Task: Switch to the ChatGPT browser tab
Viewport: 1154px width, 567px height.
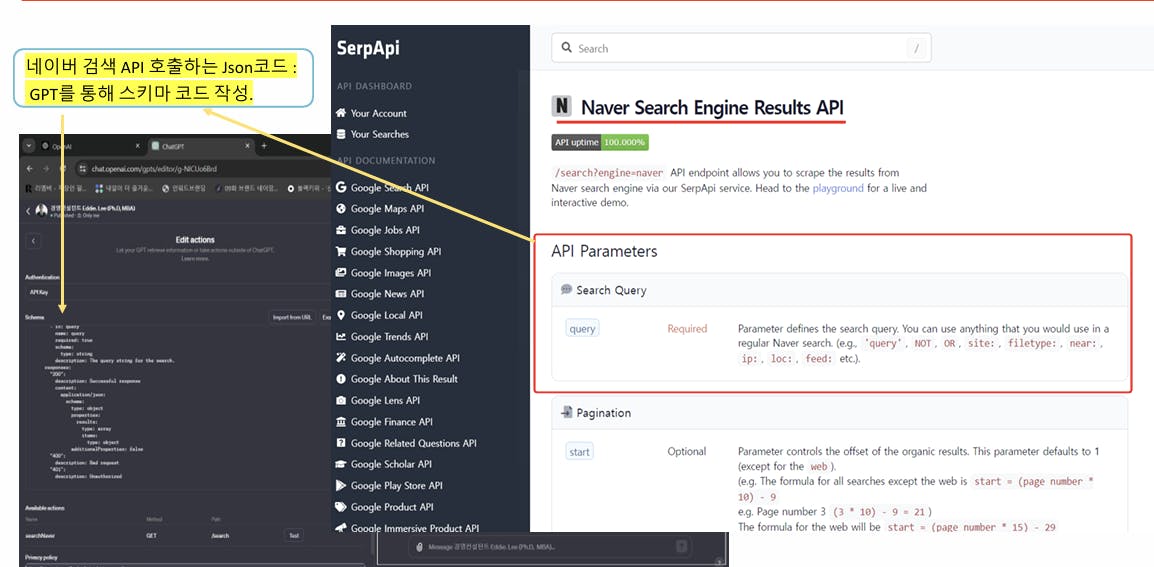Action: click(x=199, y=146)
